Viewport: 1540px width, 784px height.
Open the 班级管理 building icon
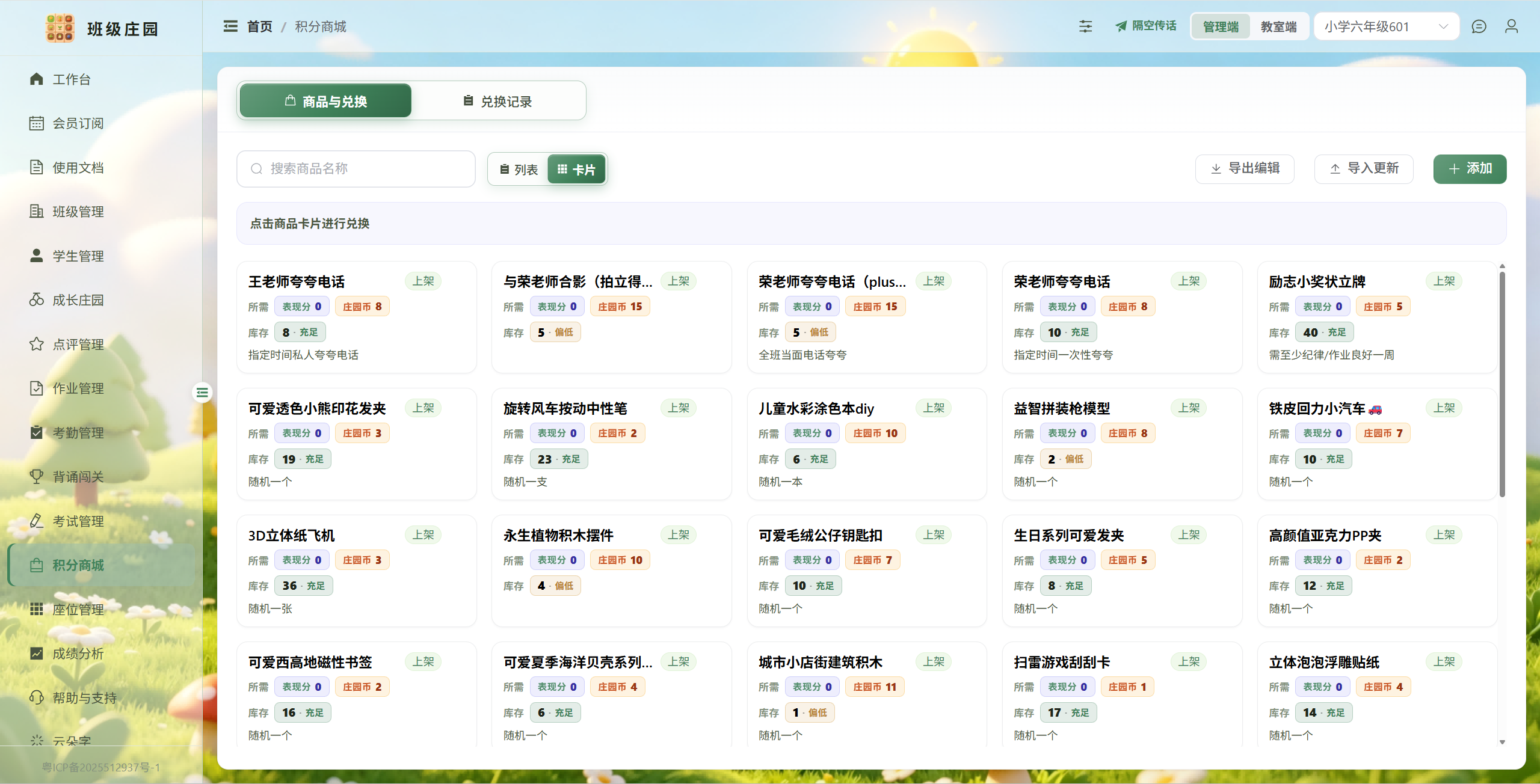37,212
